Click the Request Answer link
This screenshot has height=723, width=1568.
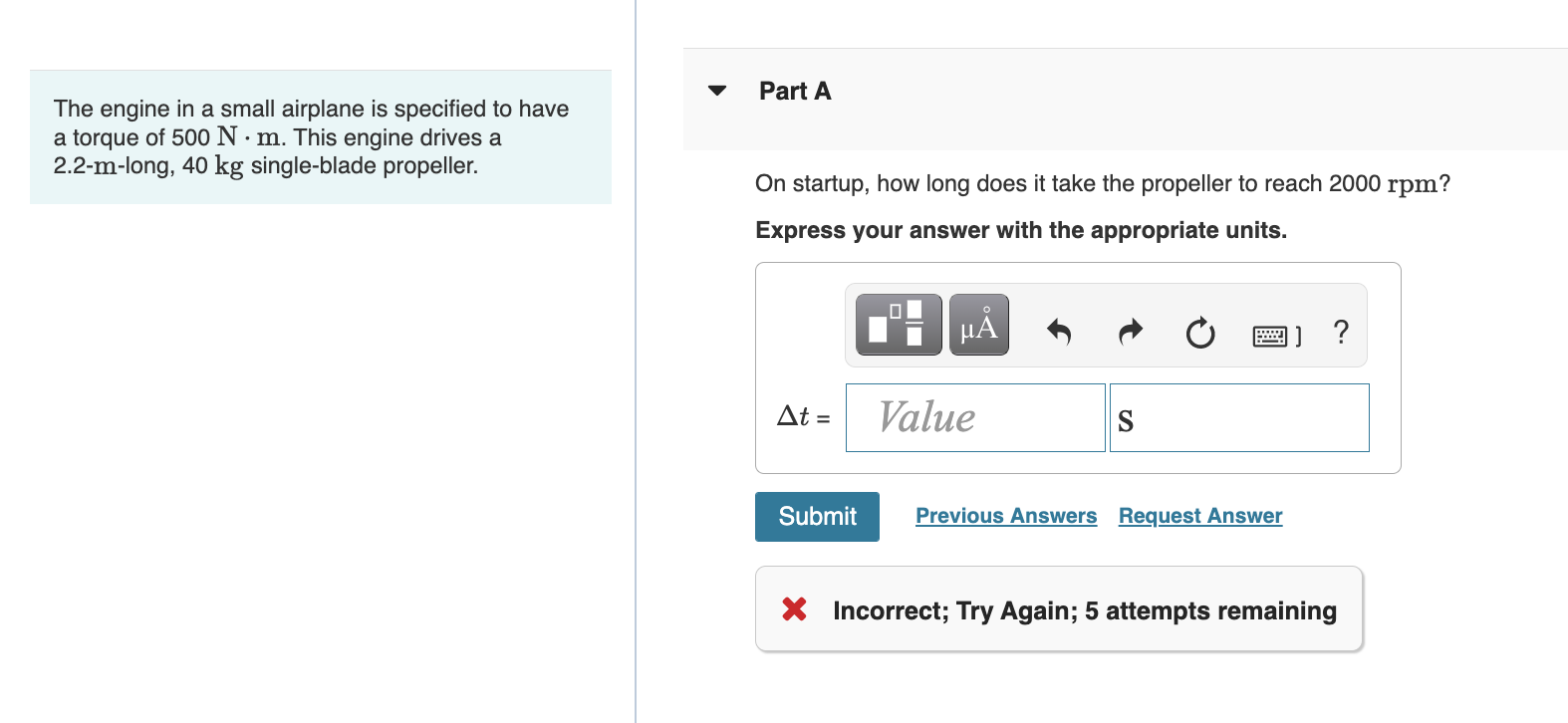(1199, 516)
